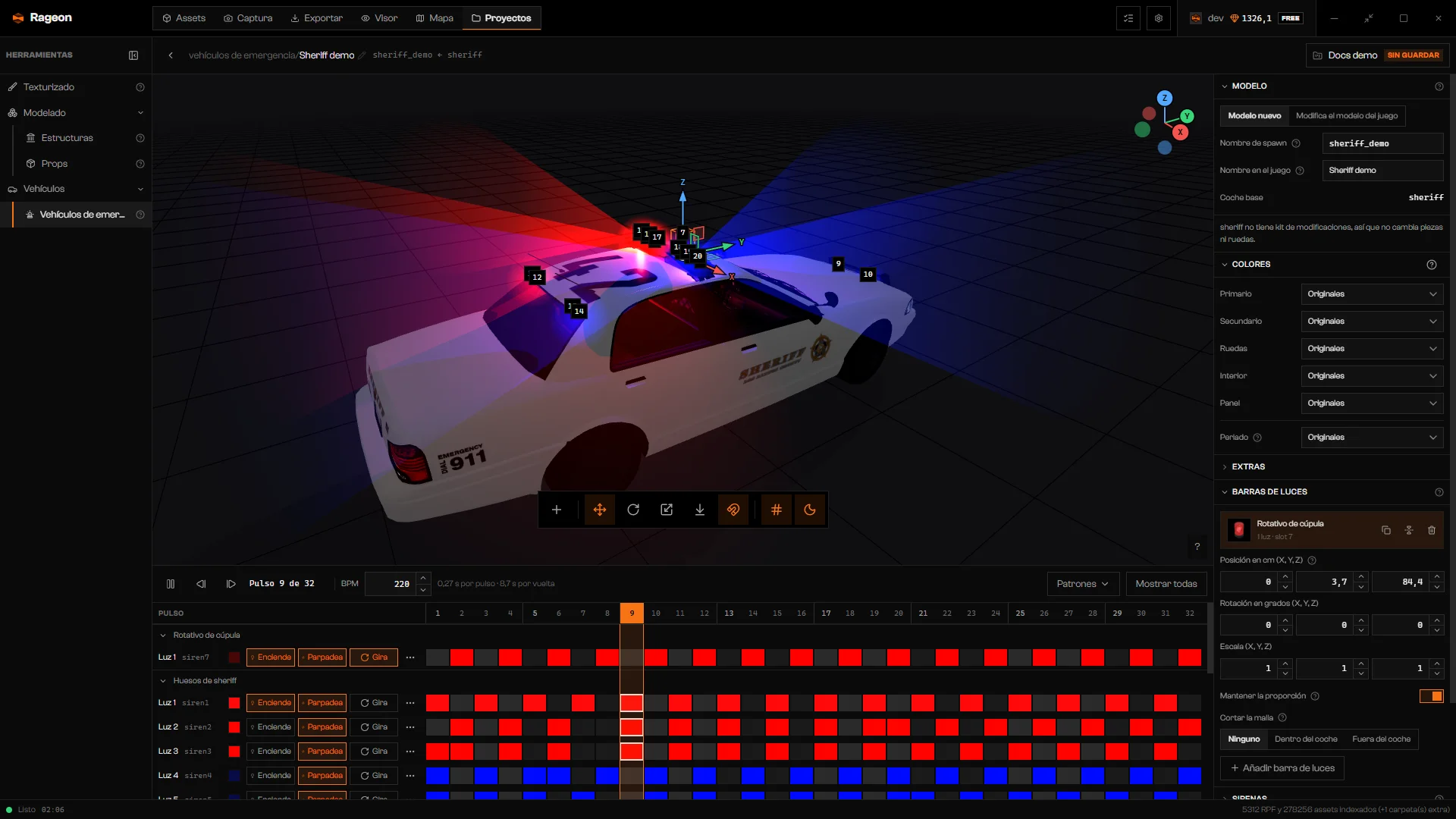The image size is (1456, 819).
Task: Duplicate the Rotativo de cúpula light bar
Action: (1386, 530)
